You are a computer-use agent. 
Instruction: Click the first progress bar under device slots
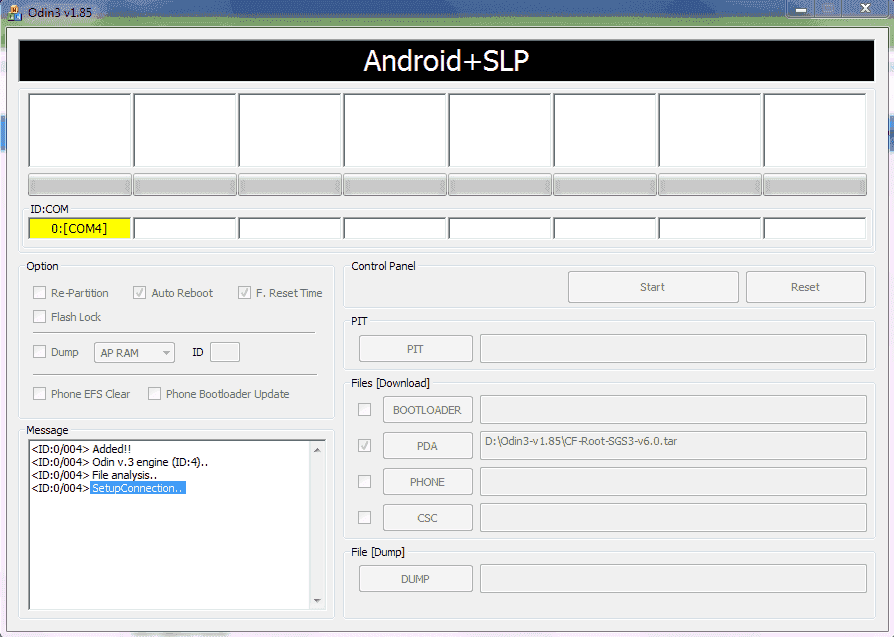[x=80, y=185]
